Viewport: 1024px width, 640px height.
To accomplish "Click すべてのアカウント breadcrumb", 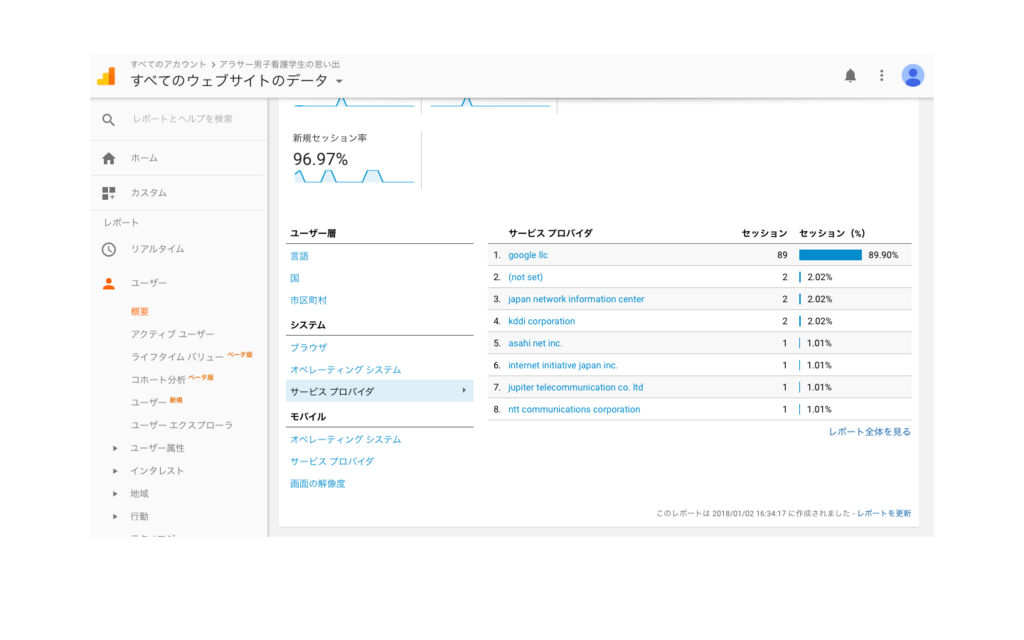I will 168,64.
